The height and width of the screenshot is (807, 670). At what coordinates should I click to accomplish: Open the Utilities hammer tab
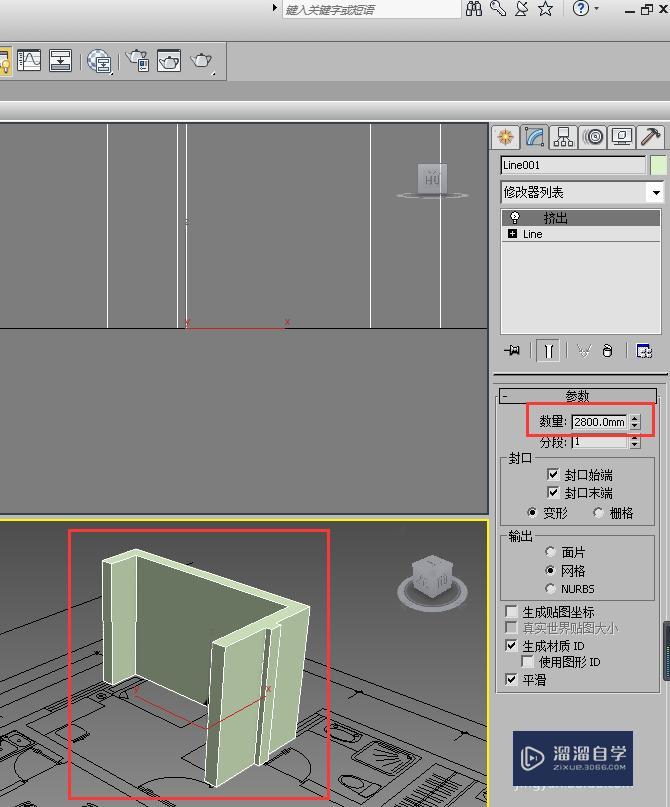(x=650, y=137)
